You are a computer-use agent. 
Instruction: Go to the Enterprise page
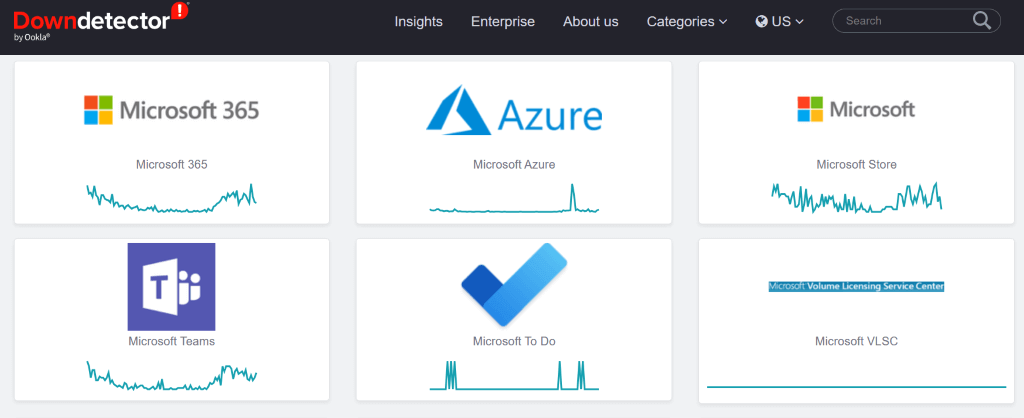(x=503, y=21)
